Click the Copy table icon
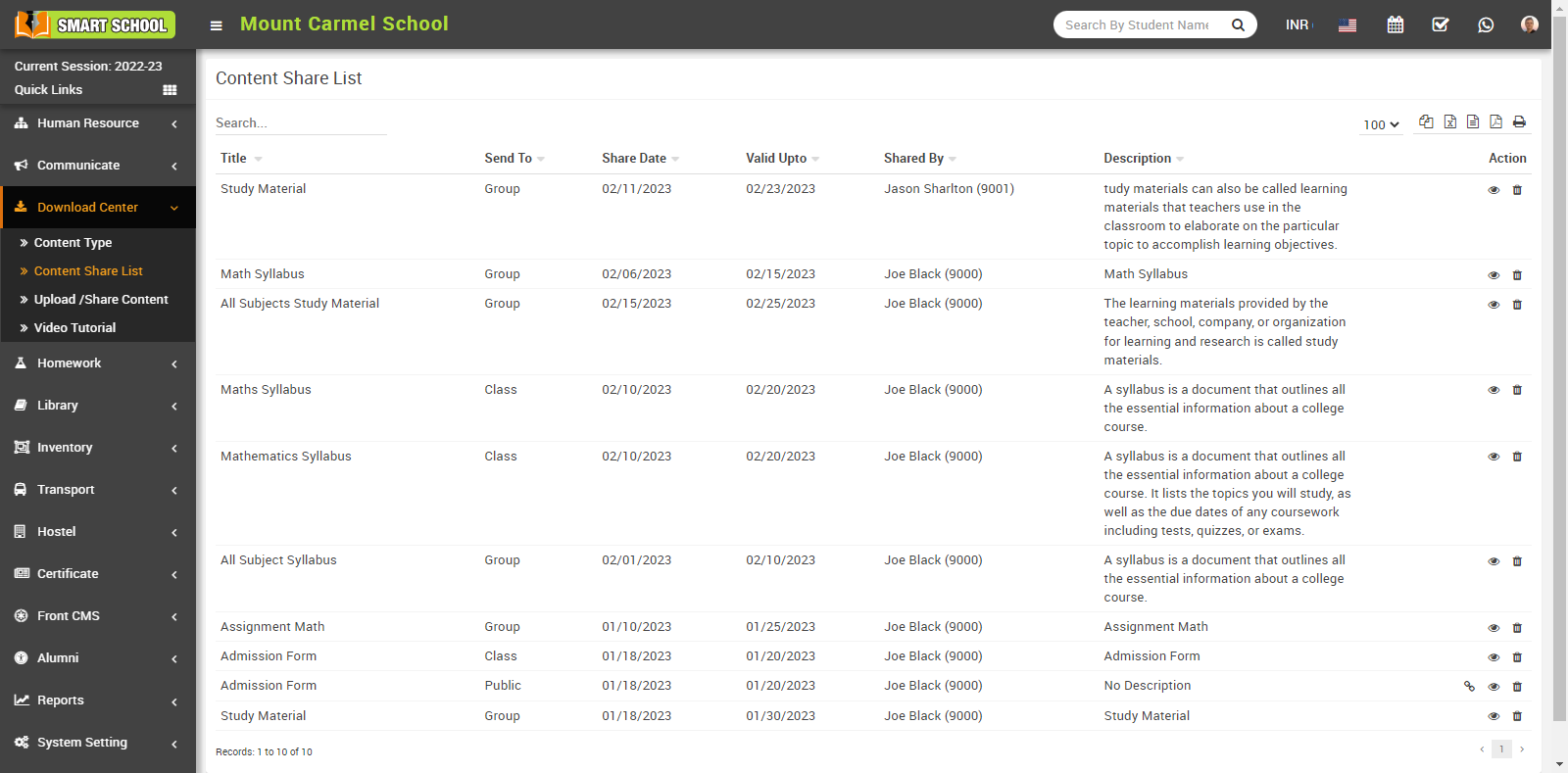The height and width of the screenshot is (773, 1568). click(x=1426, y=121)
